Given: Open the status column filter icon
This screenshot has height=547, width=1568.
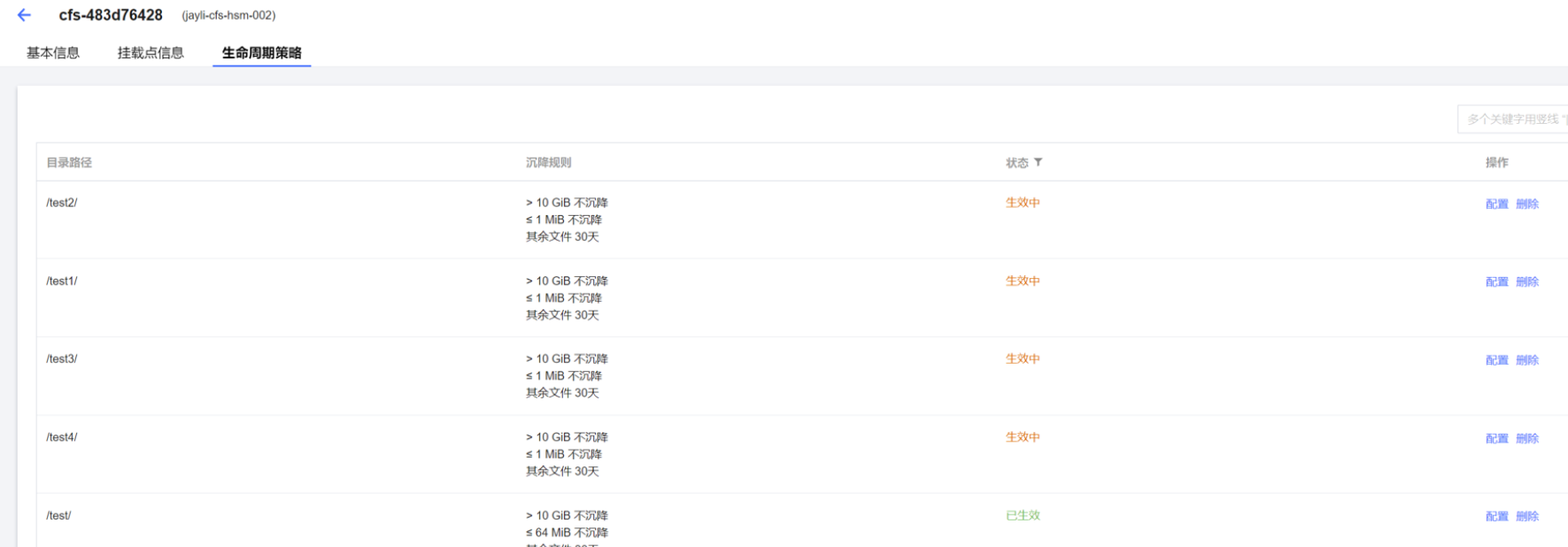Looking at the screenshot, I should pyautogui.click(x=1039, y=162).
